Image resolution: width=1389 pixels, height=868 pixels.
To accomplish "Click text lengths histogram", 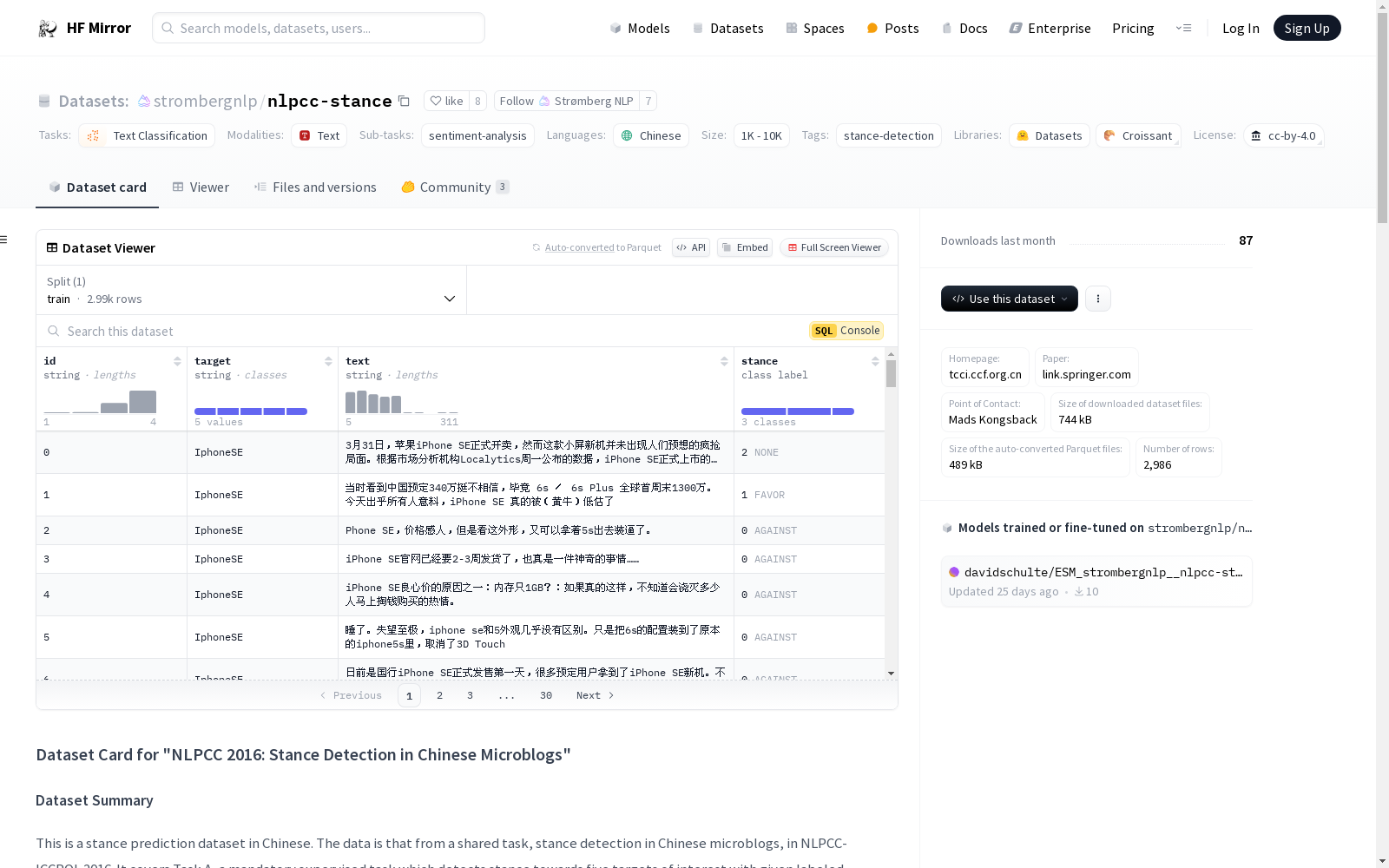I will coord(402,402).
